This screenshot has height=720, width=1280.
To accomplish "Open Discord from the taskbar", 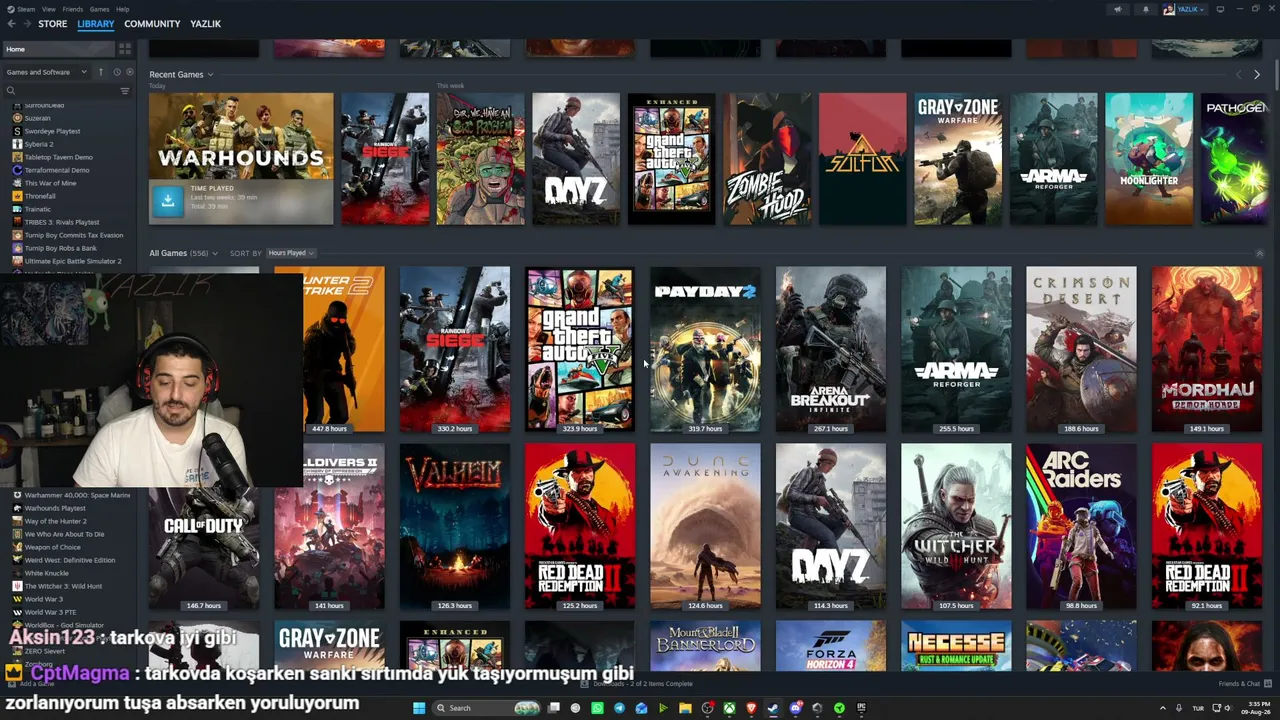I will (795, 708).
